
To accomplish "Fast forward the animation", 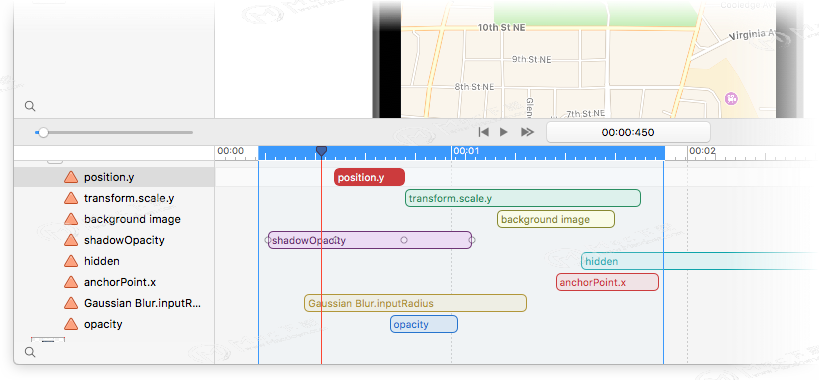I will pos(528,132).
